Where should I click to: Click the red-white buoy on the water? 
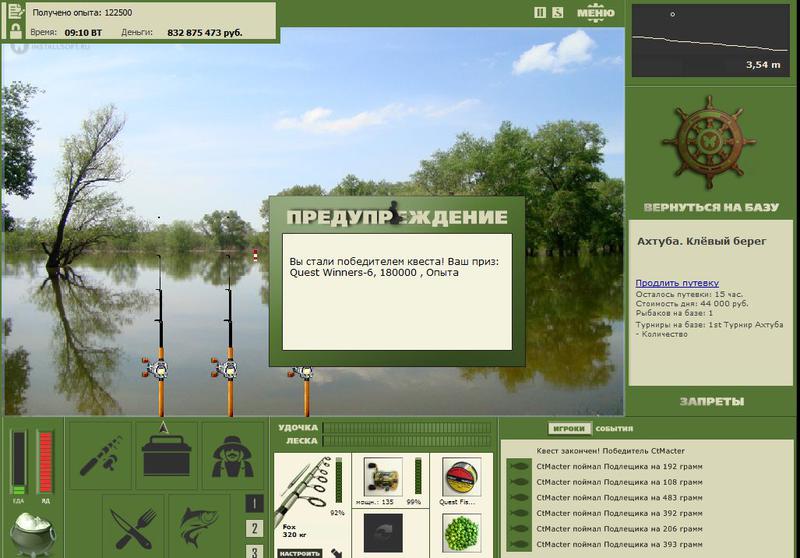(x=255, y=254)
